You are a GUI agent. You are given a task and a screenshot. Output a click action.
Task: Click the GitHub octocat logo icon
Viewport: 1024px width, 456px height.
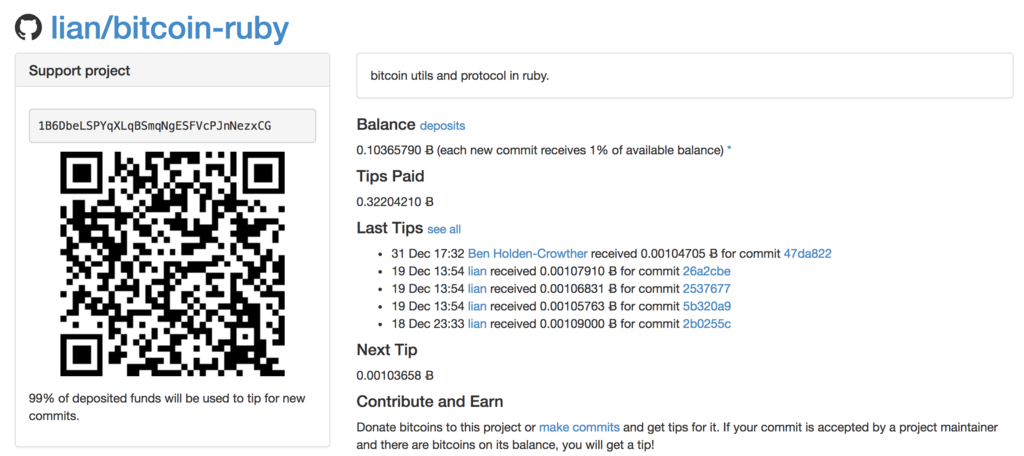pyautogui.click(x=28, y=27)
